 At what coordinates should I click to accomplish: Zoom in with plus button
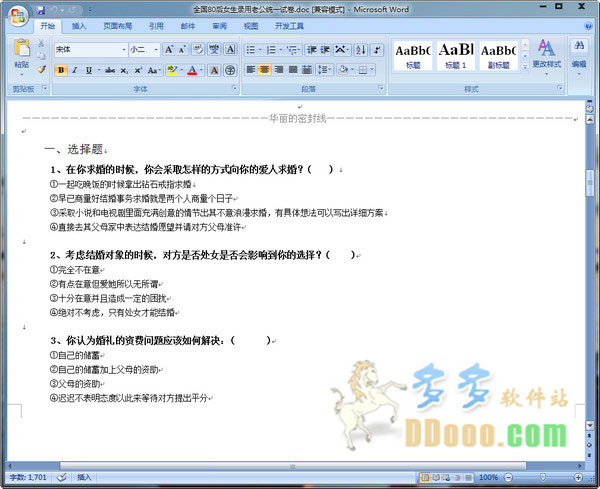click(x=578, y=477)
